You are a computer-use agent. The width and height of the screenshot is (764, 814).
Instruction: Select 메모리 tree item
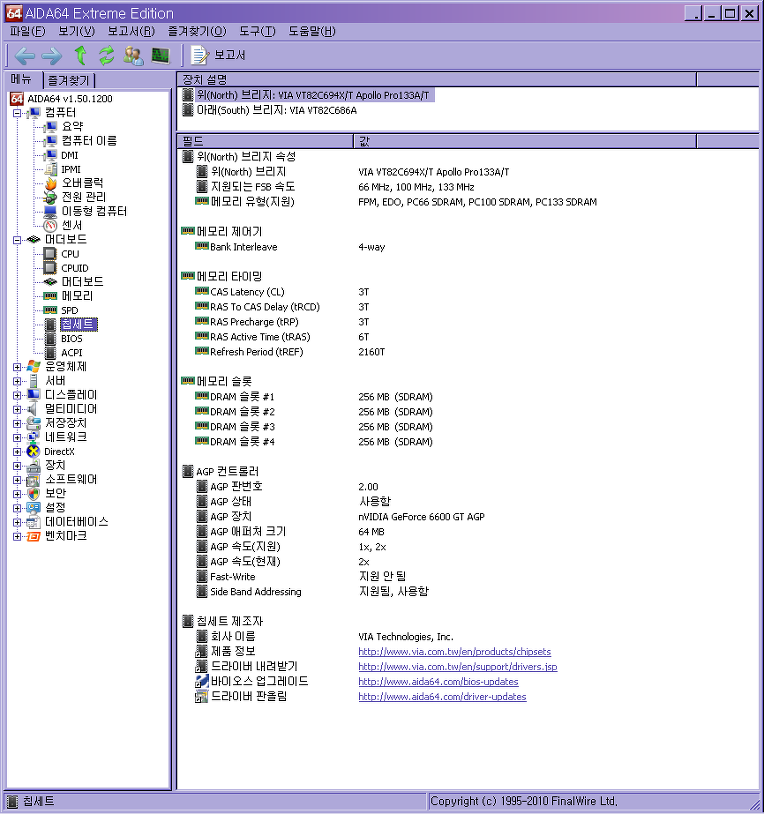click(77, 296)
